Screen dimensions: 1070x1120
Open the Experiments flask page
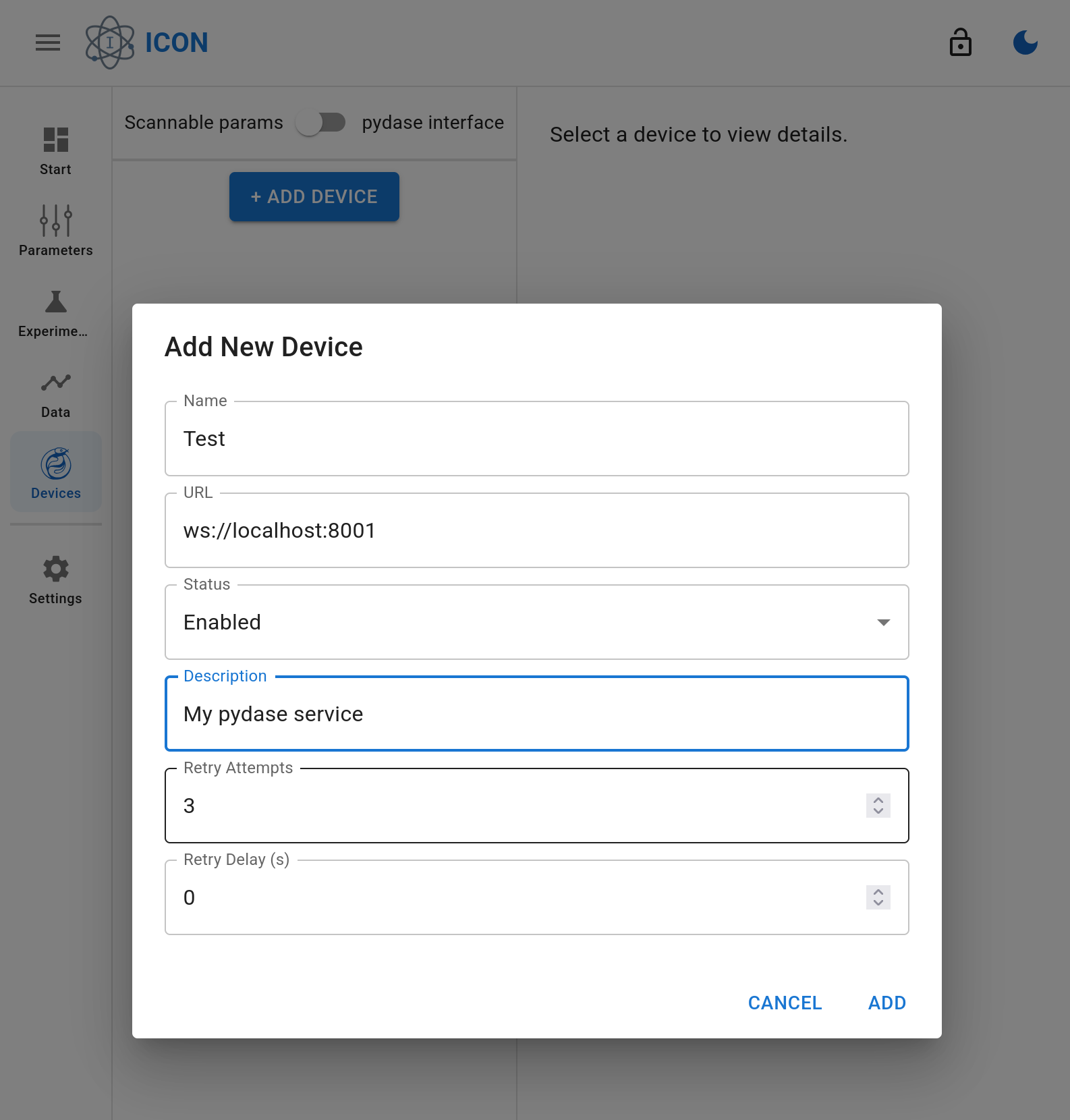coord(55,313)
